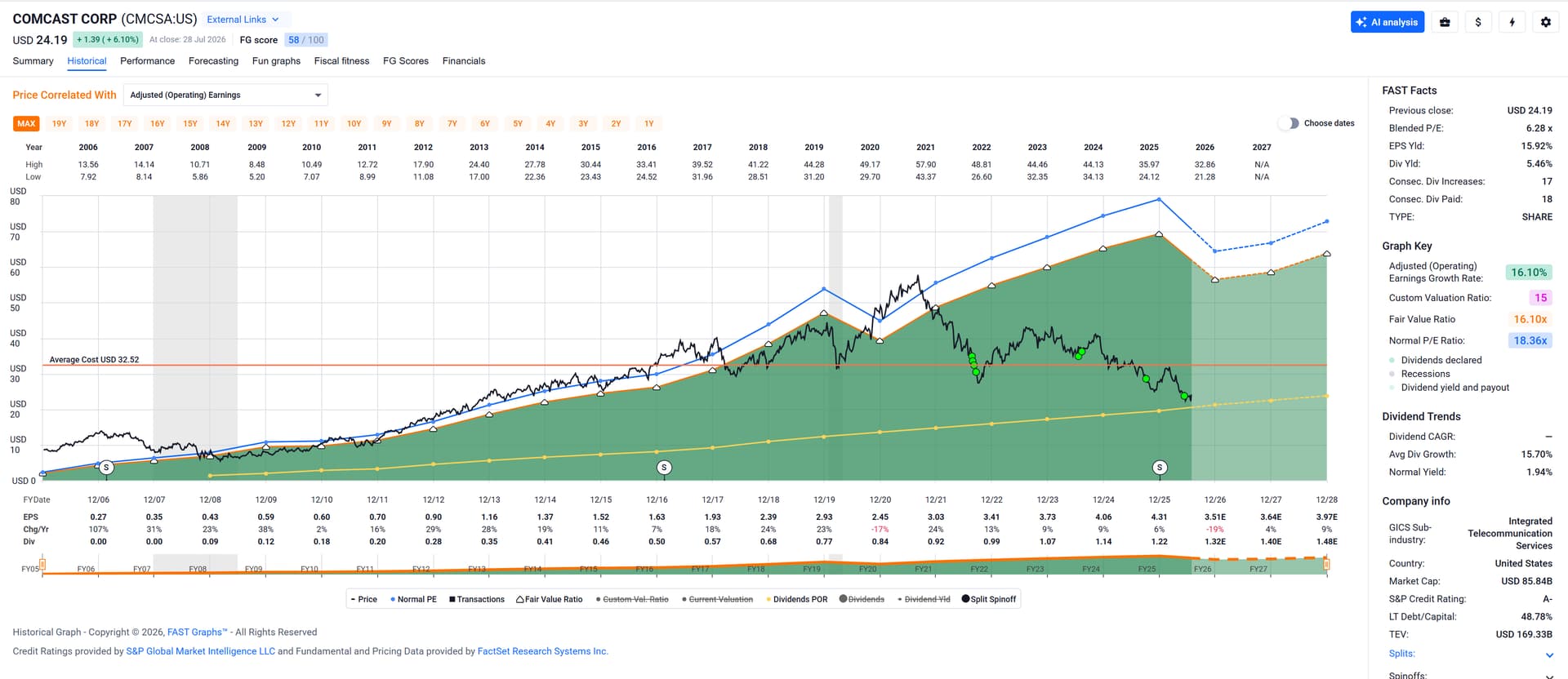Open the External Links dropdown
Image resolution: width=1568 pixels, height=679 pixels.
243,20
